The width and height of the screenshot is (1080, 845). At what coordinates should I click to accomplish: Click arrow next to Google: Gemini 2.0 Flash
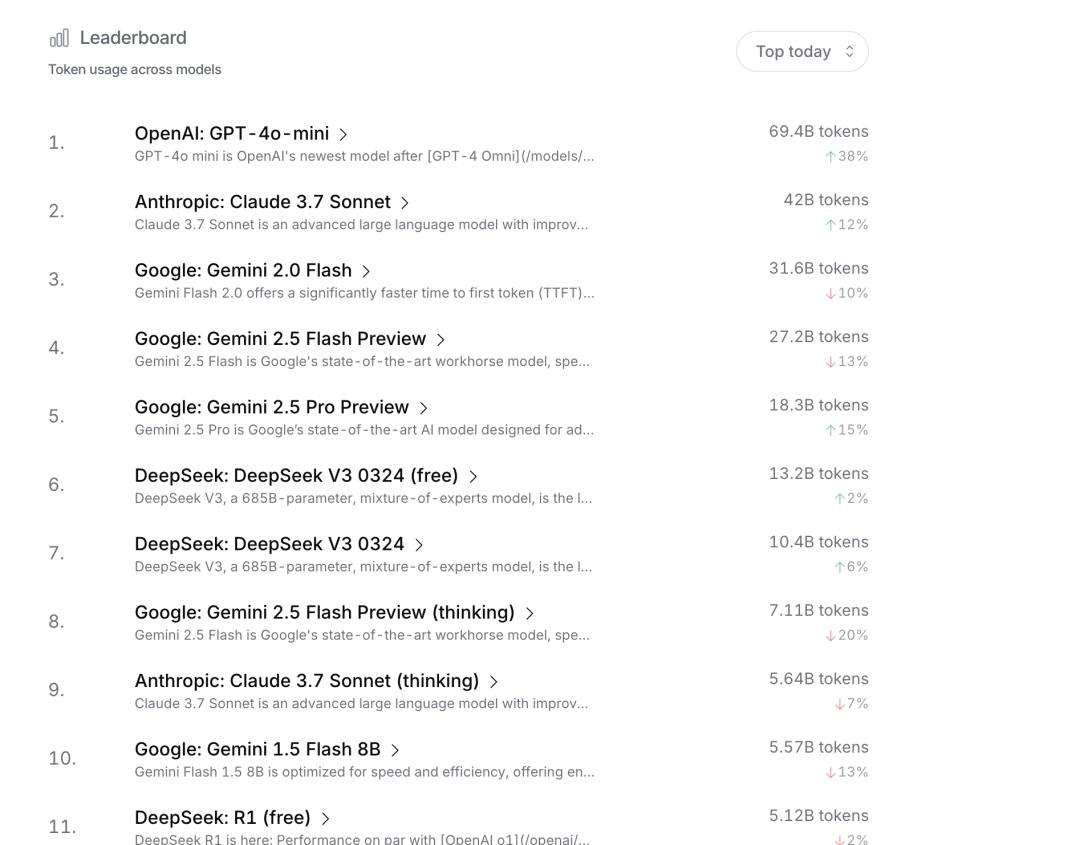coord(366,271)
